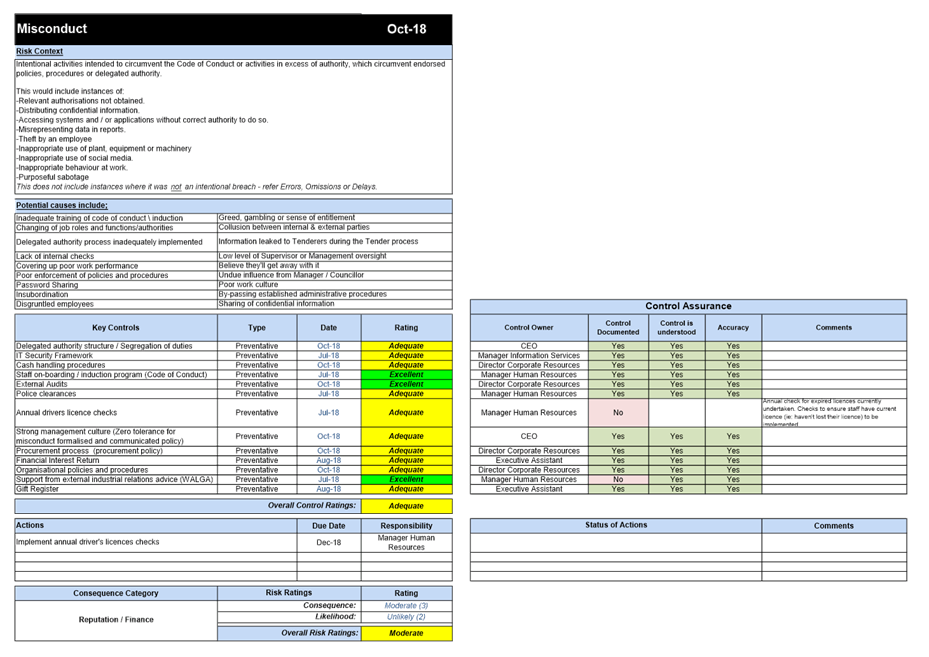Select the "Aug-18" date for Financial Interest Return

329,460
